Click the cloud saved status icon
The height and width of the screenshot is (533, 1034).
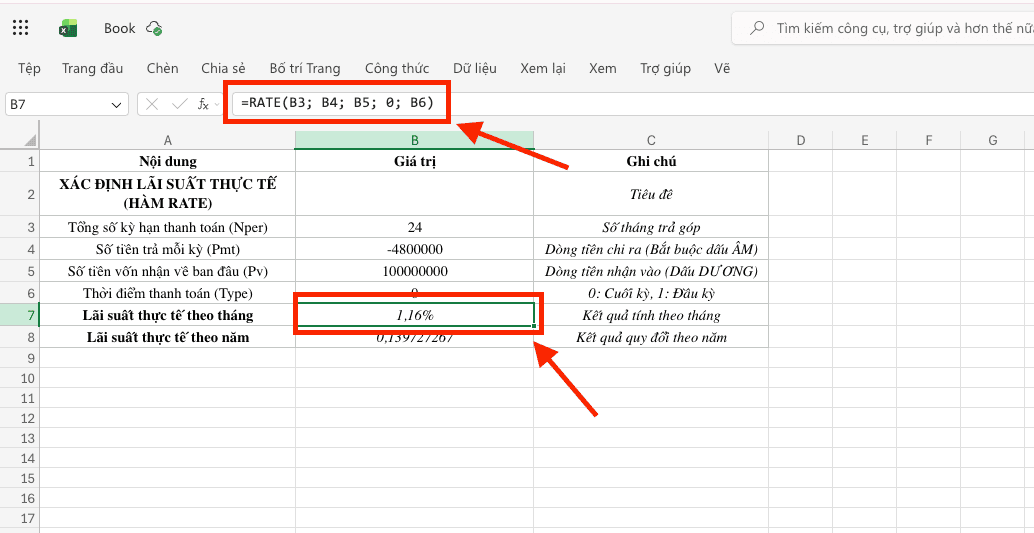[154, 28]
